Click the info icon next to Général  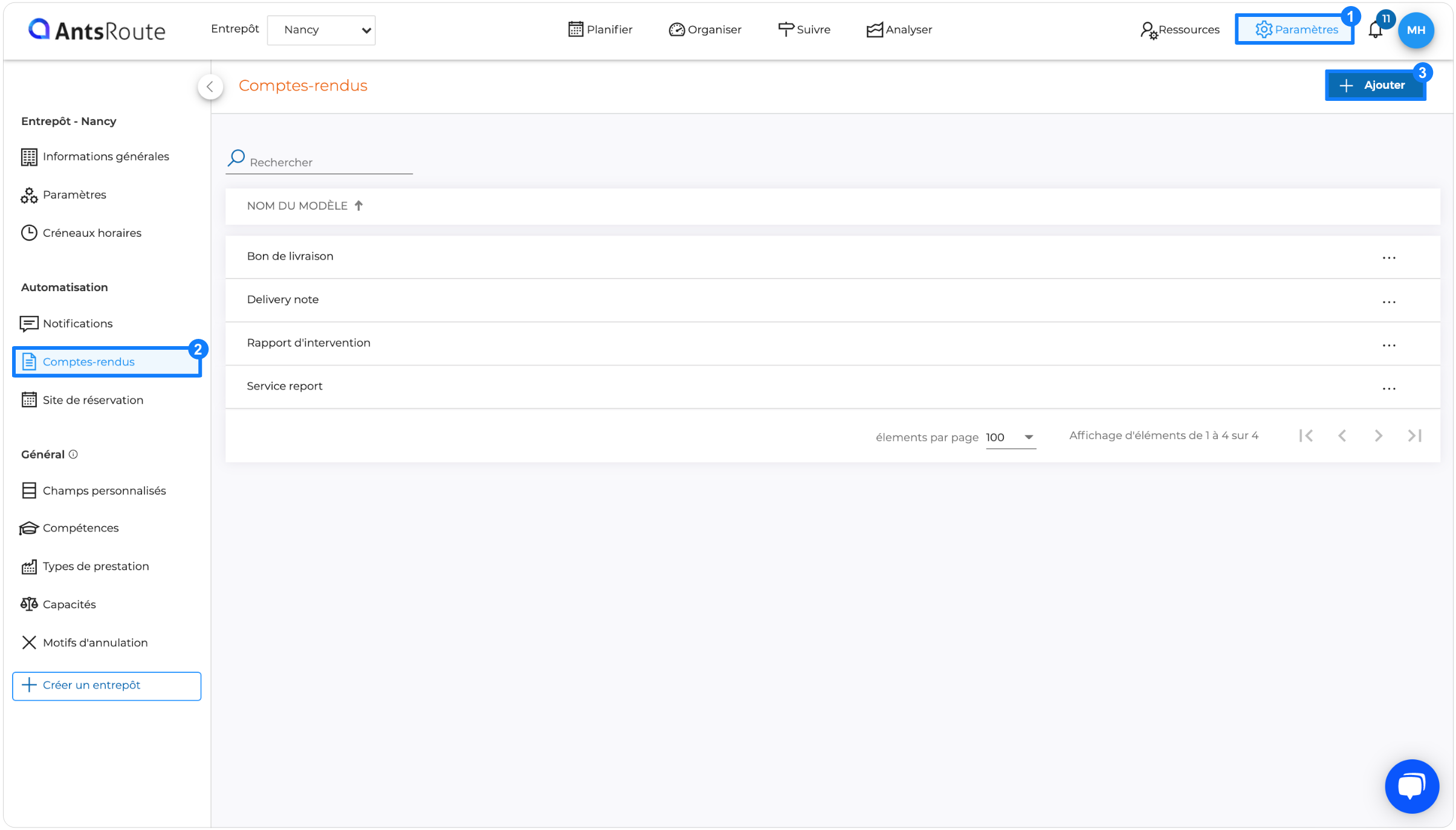(73, 454)
